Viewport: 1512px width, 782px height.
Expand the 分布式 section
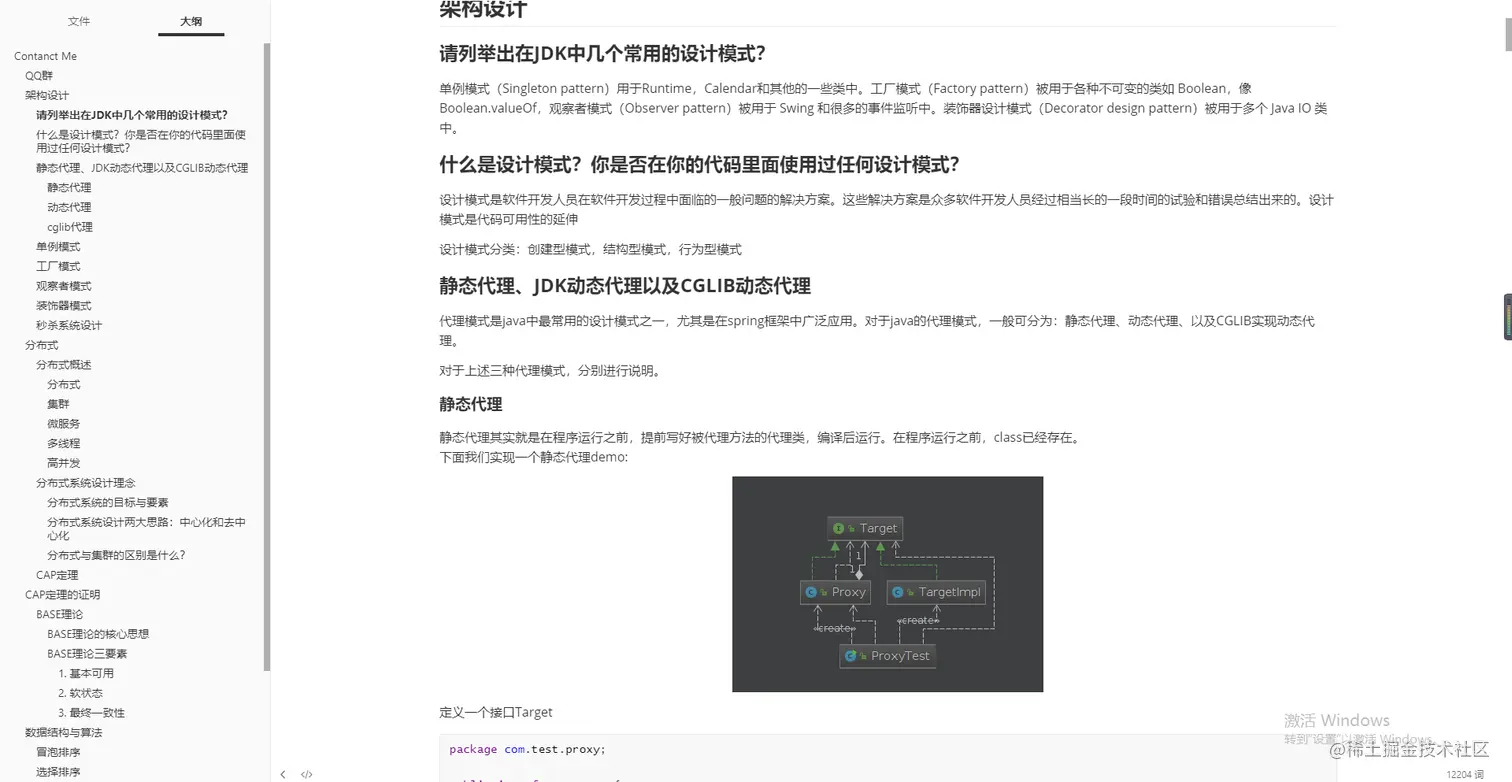pos(41,344)
